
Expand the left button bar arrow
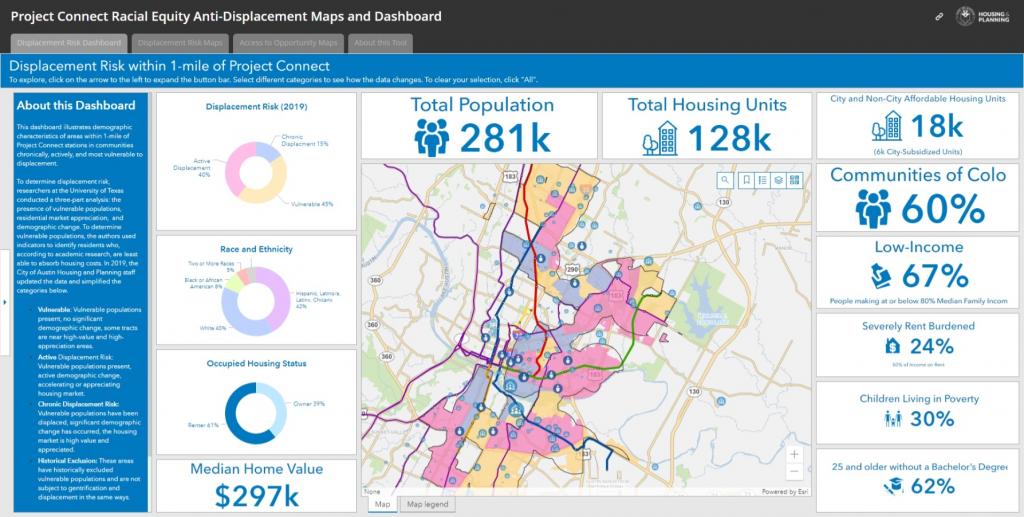pos(5,302)
